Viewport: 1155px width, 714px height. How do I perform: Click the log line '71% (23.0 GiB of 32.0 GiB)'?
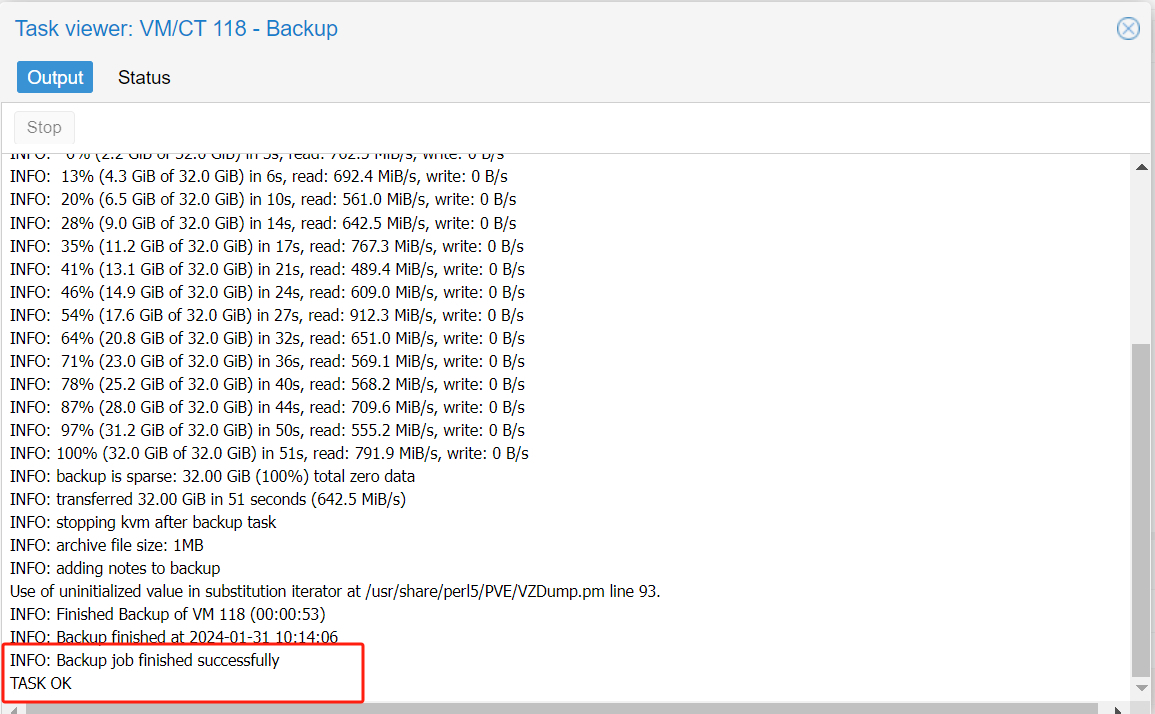coord(267,361)
